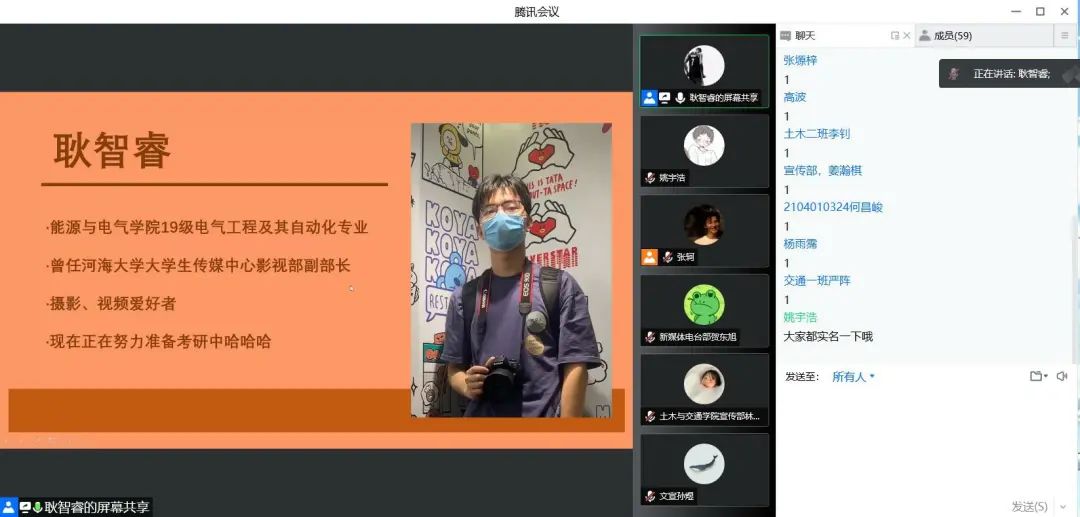Click the speaker icon in chat toolbar

click(x=1061, y=376)
